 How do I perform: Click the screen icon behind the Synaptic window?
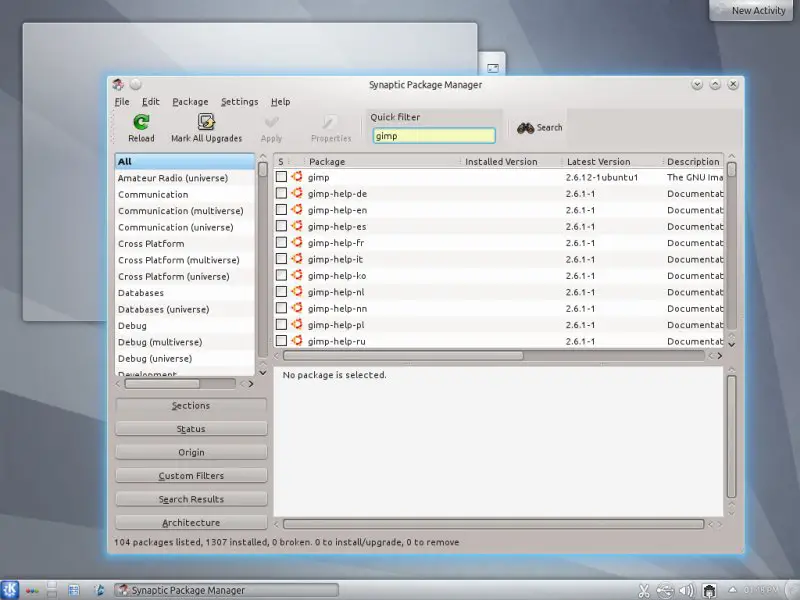493,68
